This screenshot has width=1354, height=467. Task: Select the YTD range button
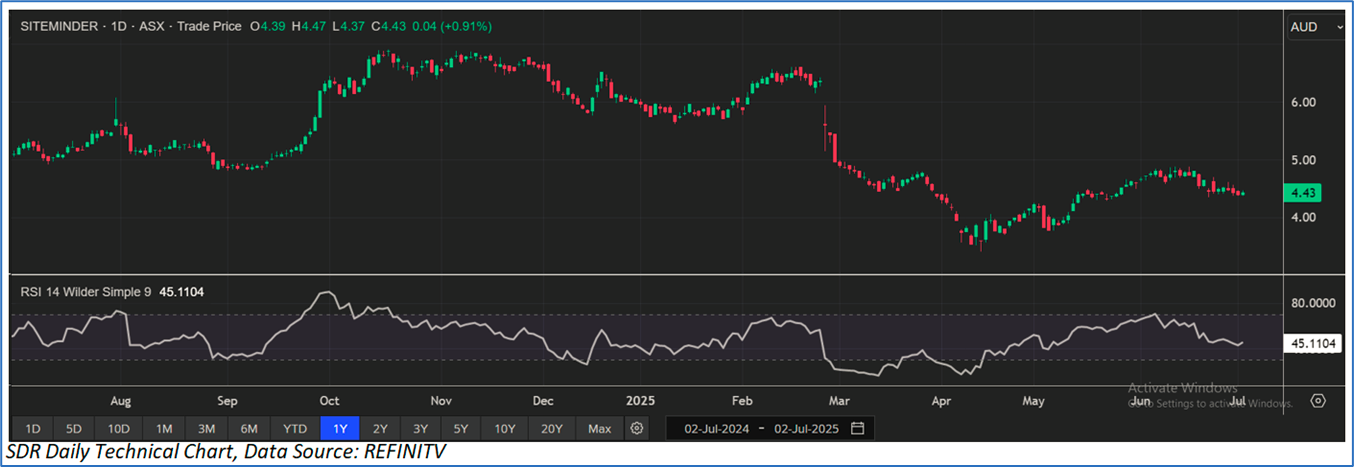pyautogui.click(x=295, y=429)
